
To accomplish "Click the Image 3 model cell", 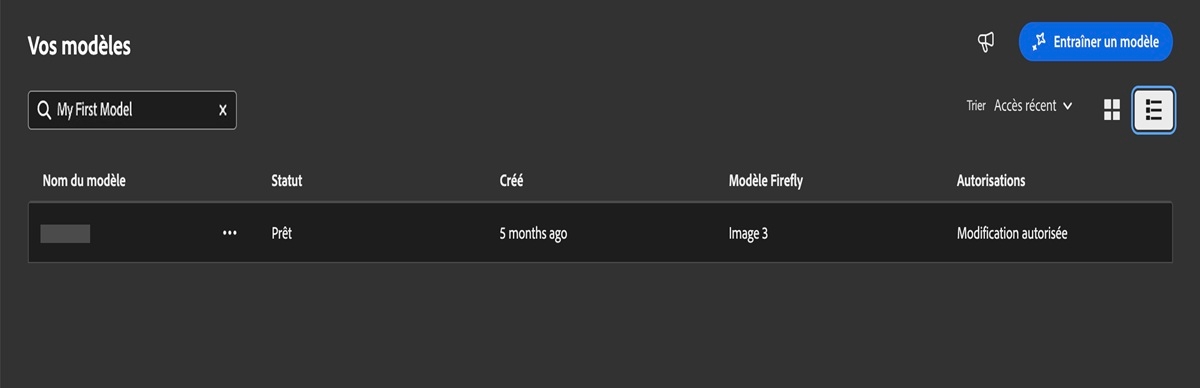I will coord(749,233).
